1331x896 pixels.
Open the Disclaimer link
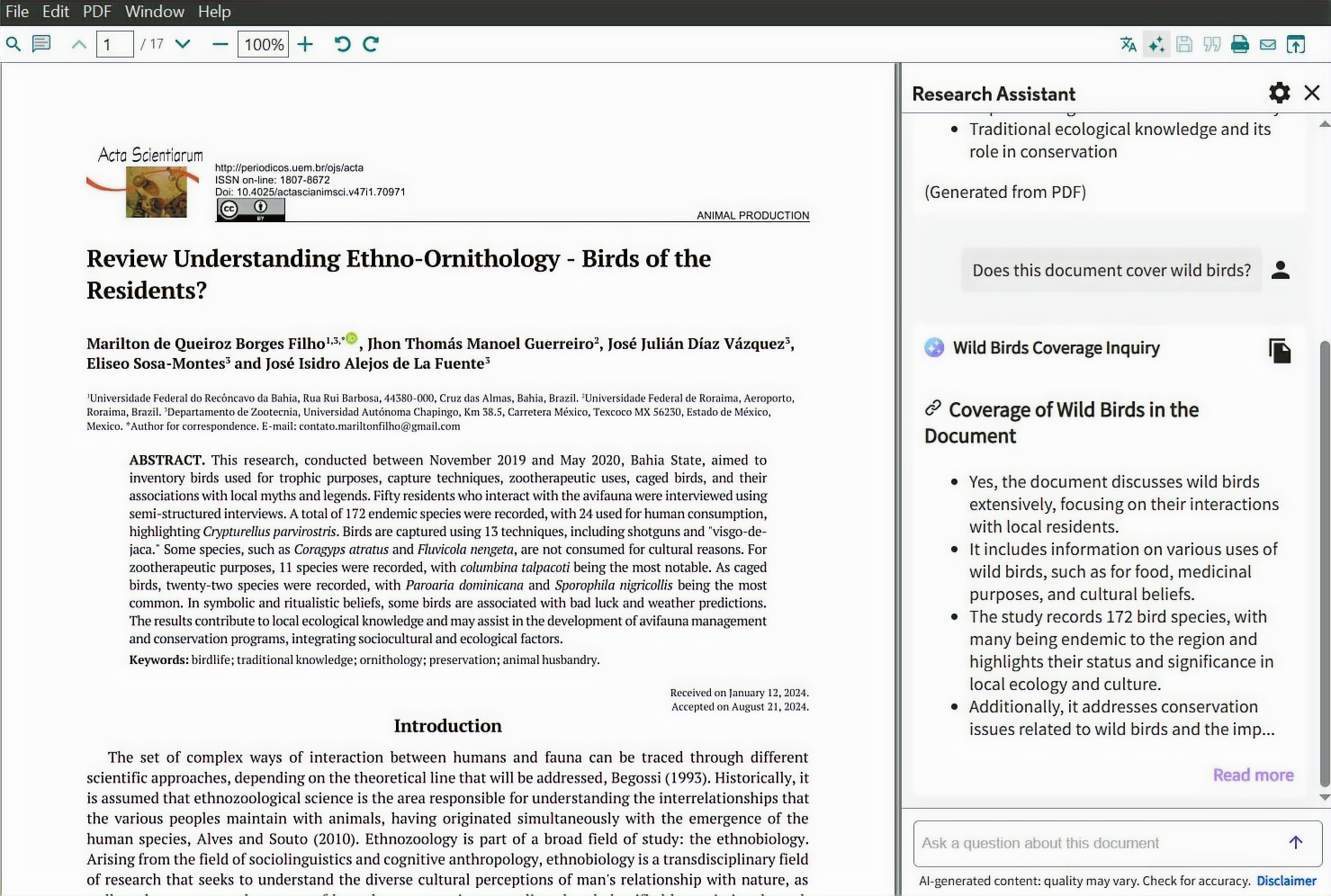tap(1286, 881)
